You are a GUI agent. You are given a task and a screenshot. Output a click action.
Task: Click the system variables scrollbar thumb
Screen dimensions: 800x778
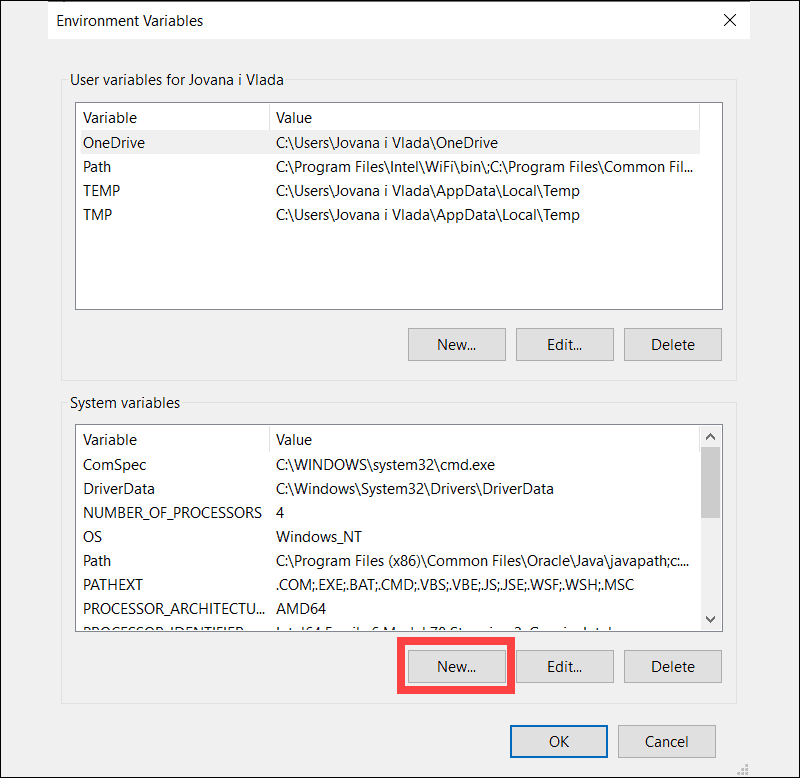(x=710, y=483)
